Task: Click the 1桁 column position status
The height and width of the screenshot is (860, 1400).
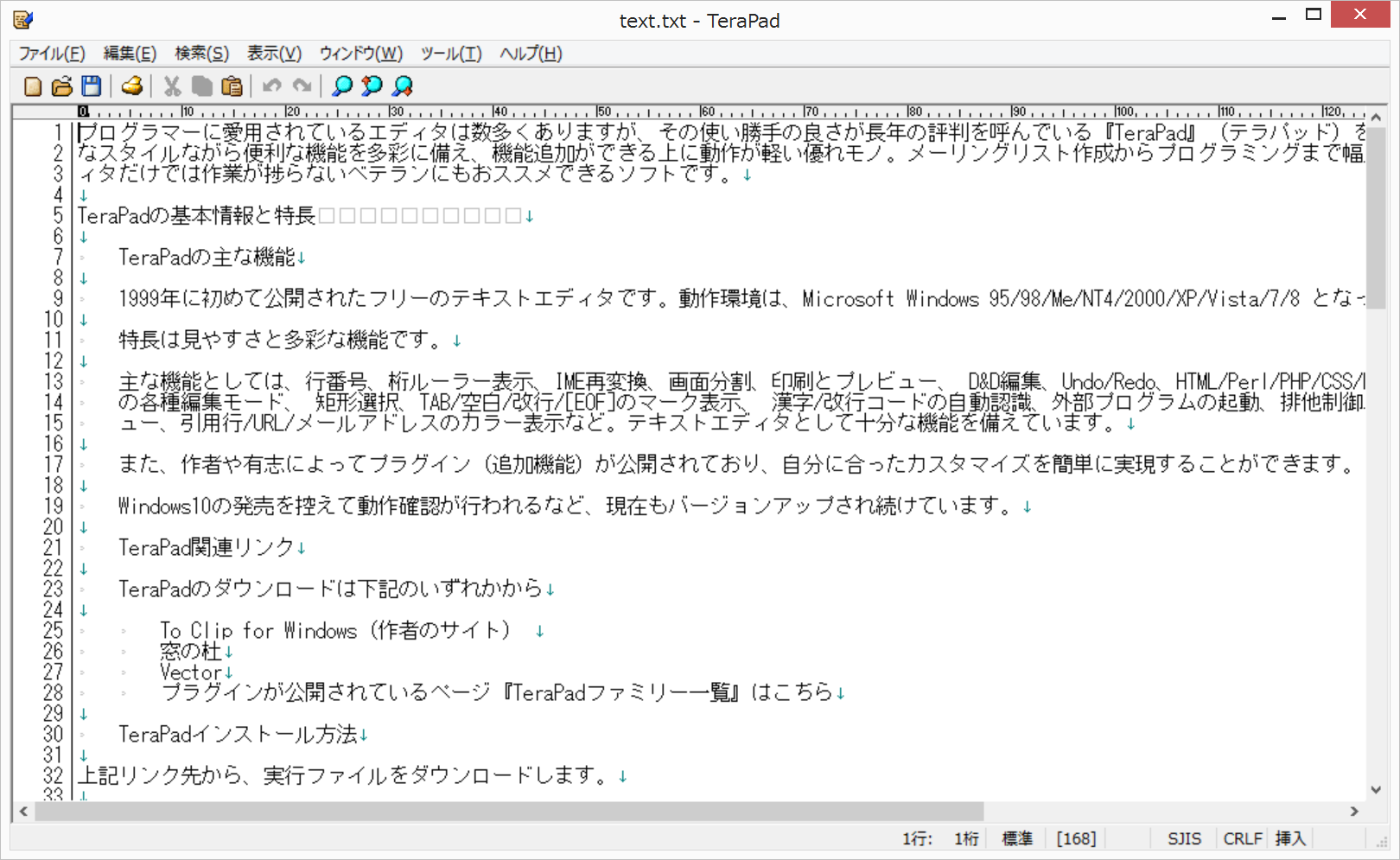Action: 966,838
